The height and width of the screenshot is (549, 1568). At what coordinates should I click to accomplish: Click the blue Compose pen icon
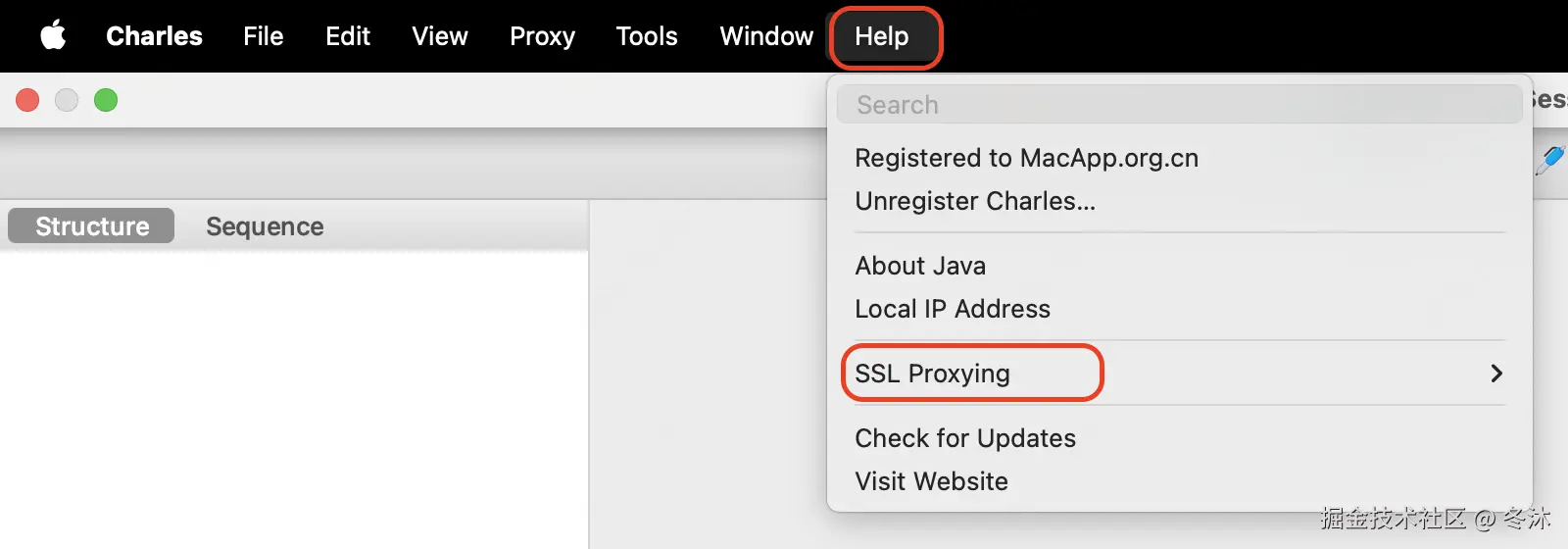[x=1550, y=159]
